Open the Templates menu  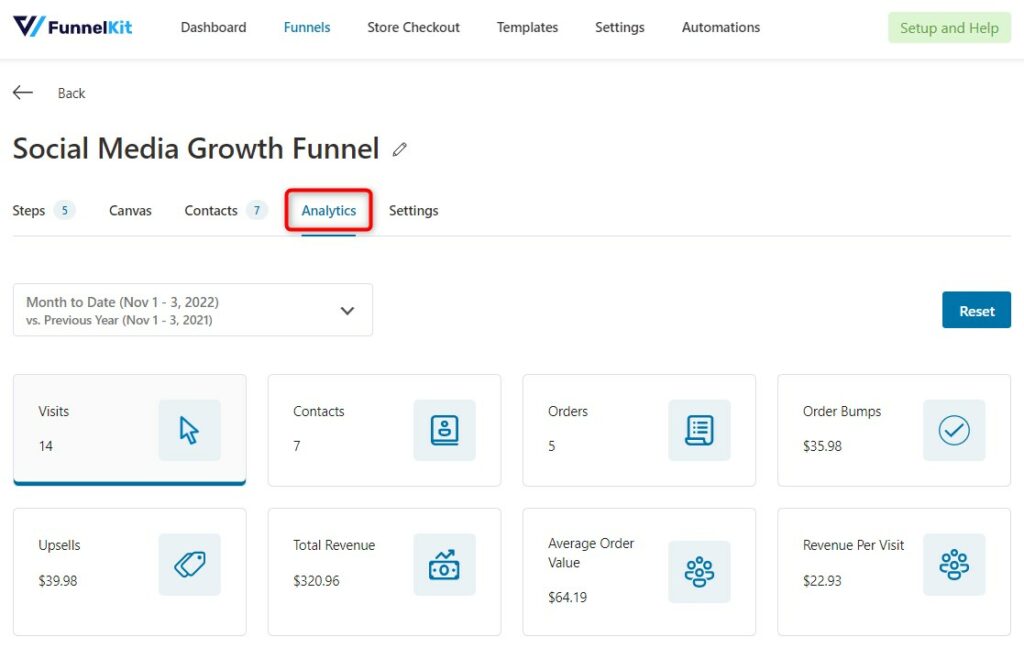tap(527, 27)
